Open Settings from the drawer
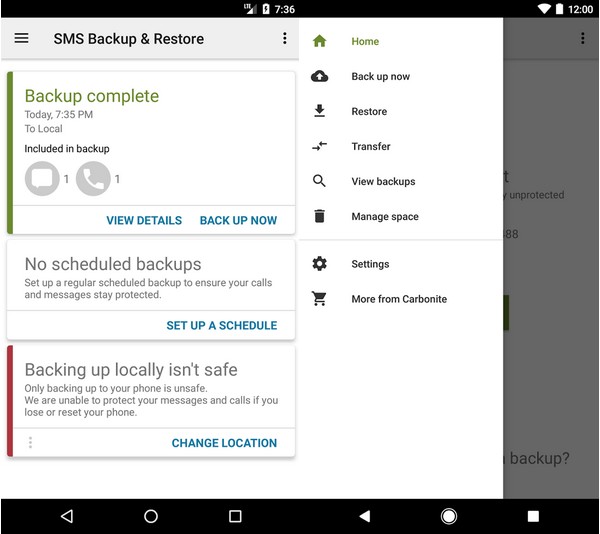The height and width of the screenshot is (534, 600). tap(401, 264)
